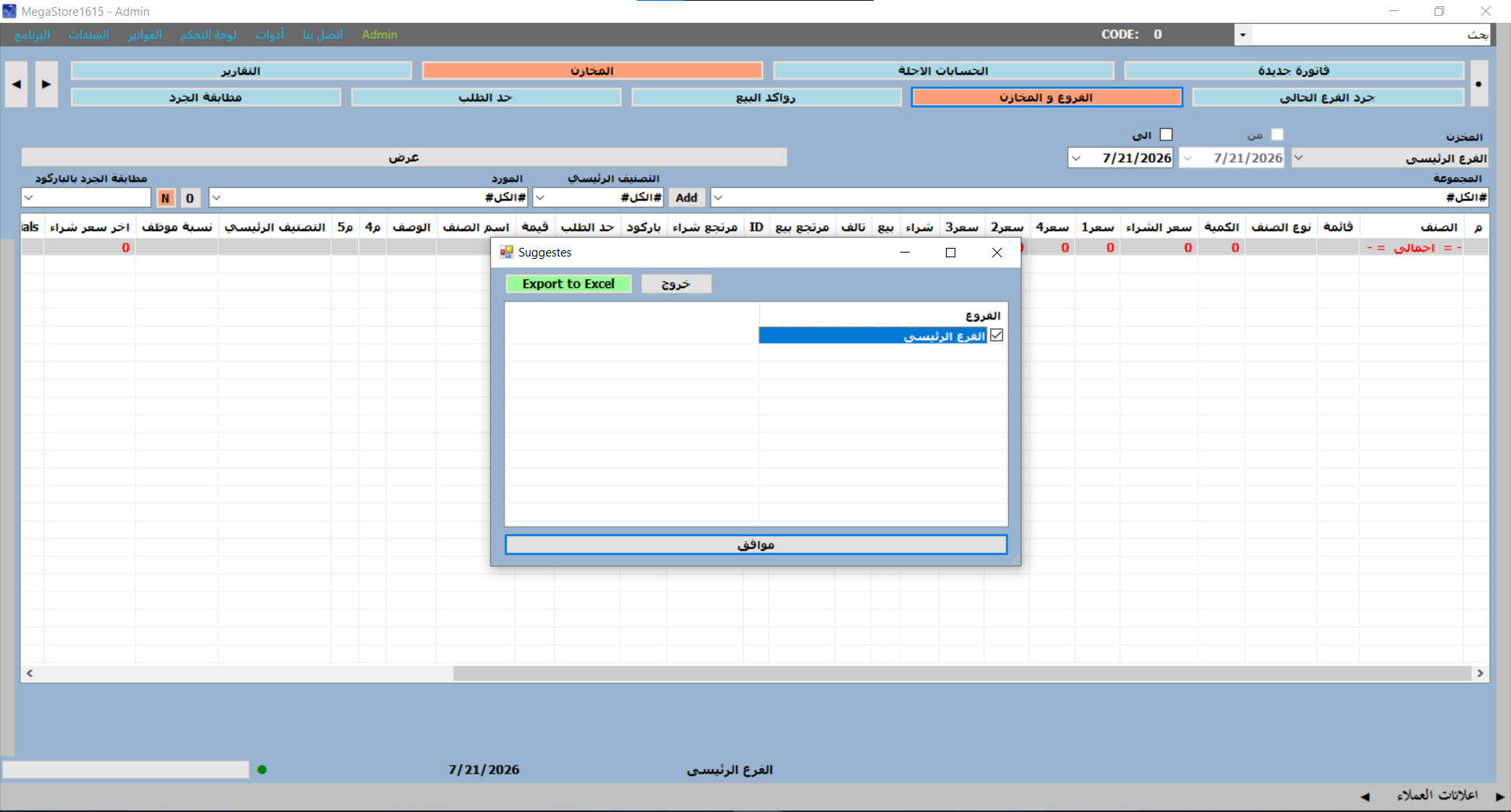The image size is (1511, 812).
Task: Click the Suggestes dialog window icon
Action: (x=507, y=252)
